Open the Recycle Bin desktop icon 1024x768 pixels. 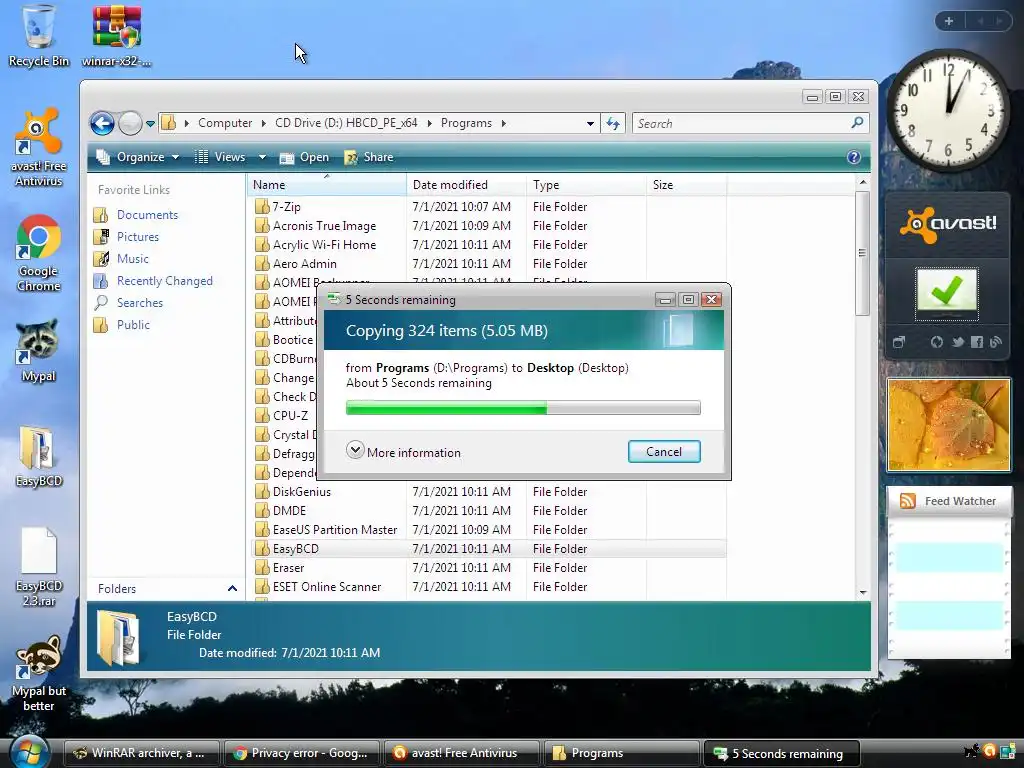click(x=38, y=36)
